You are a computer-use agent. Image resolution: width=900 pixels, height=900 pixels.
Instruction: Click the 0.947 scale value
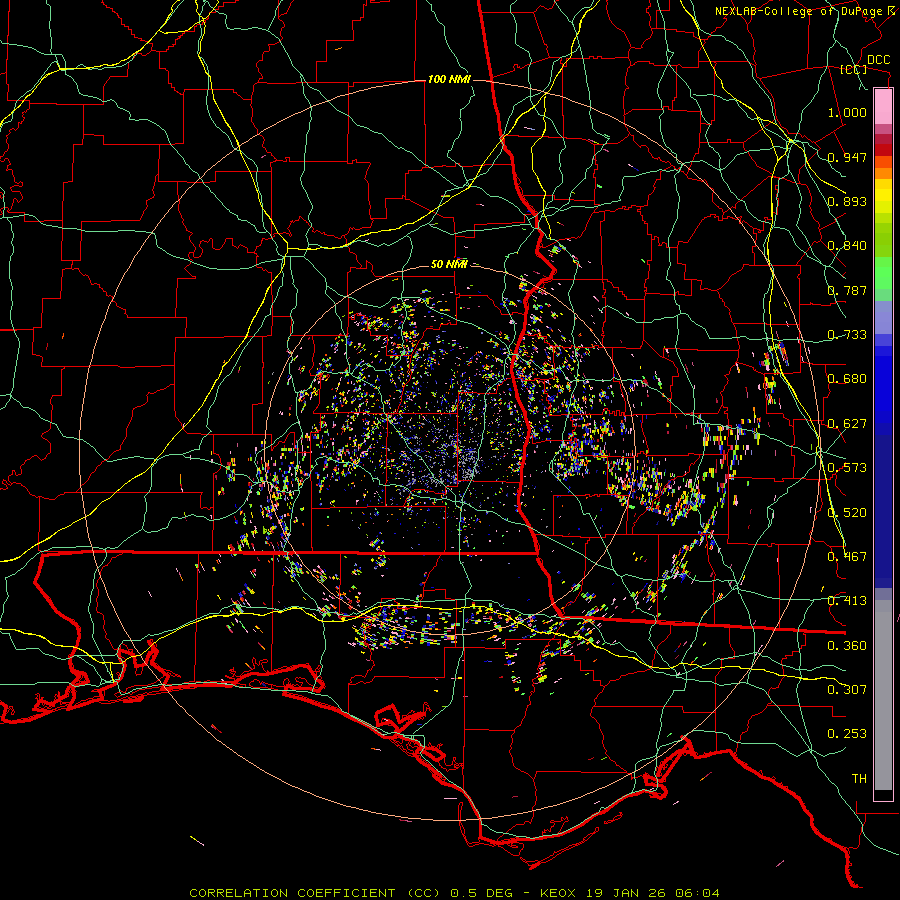[x=847, y=157]
